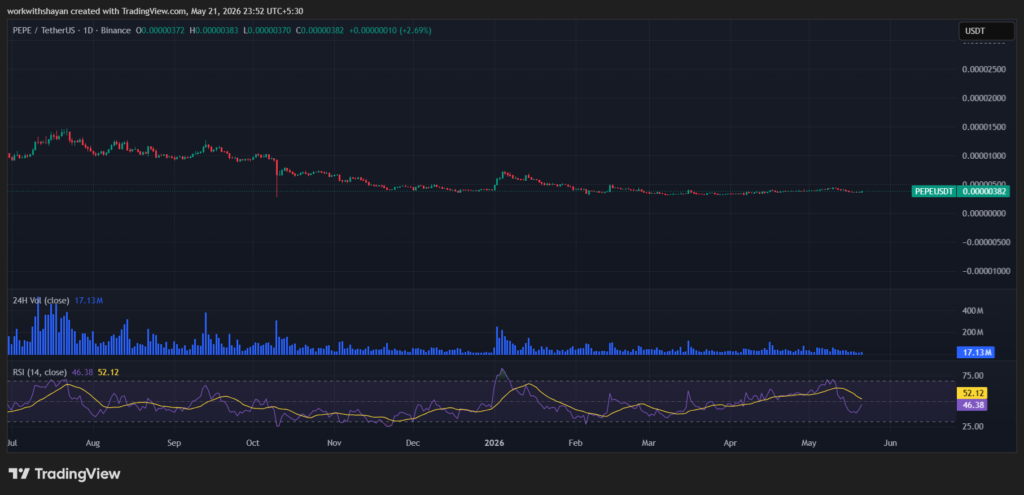
Task: Click the 200M volume axis label
Action: tap(973, 332)
